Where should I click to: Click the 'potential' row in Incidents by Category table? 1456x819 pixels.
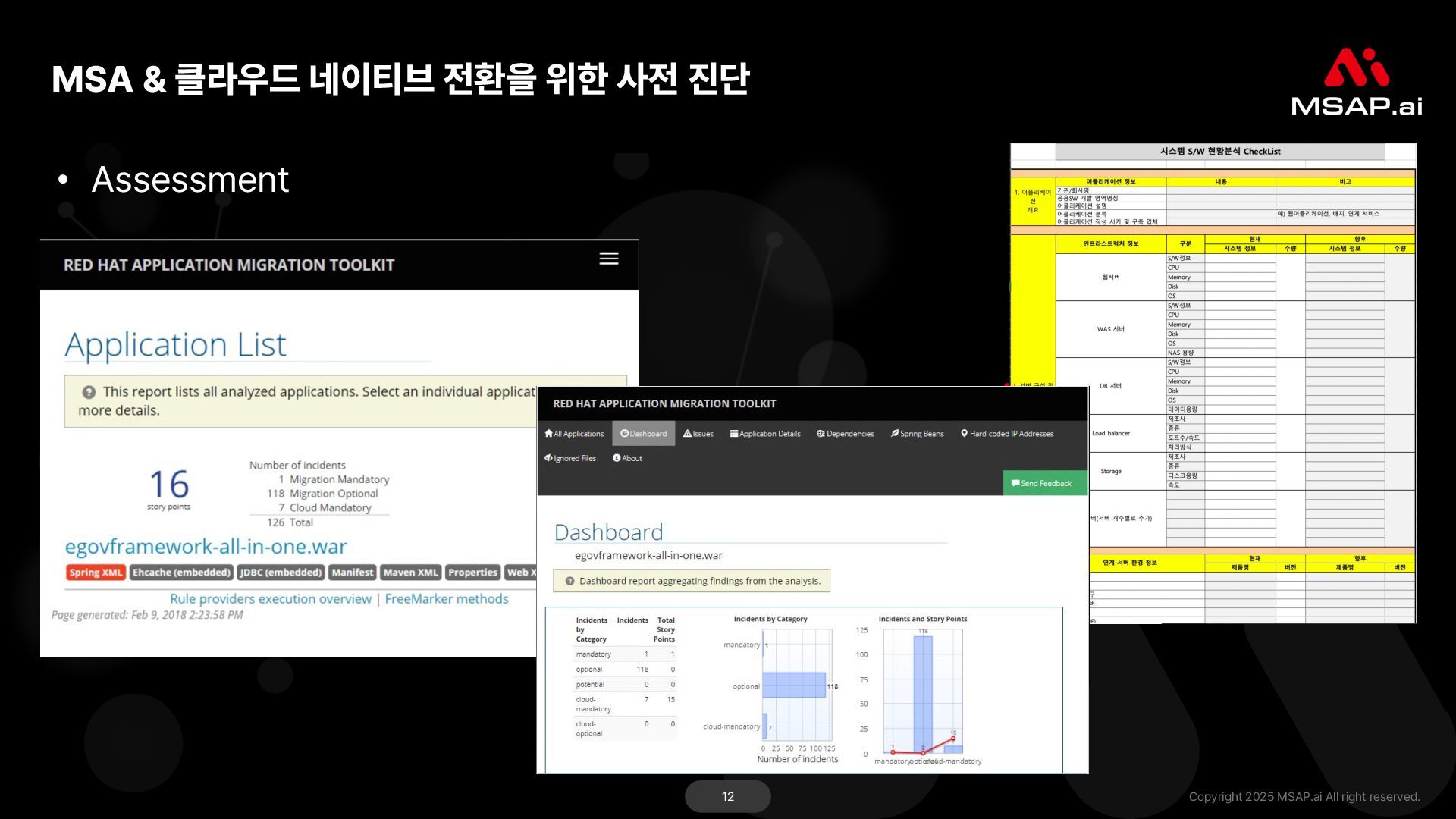(x=626, y=684)
